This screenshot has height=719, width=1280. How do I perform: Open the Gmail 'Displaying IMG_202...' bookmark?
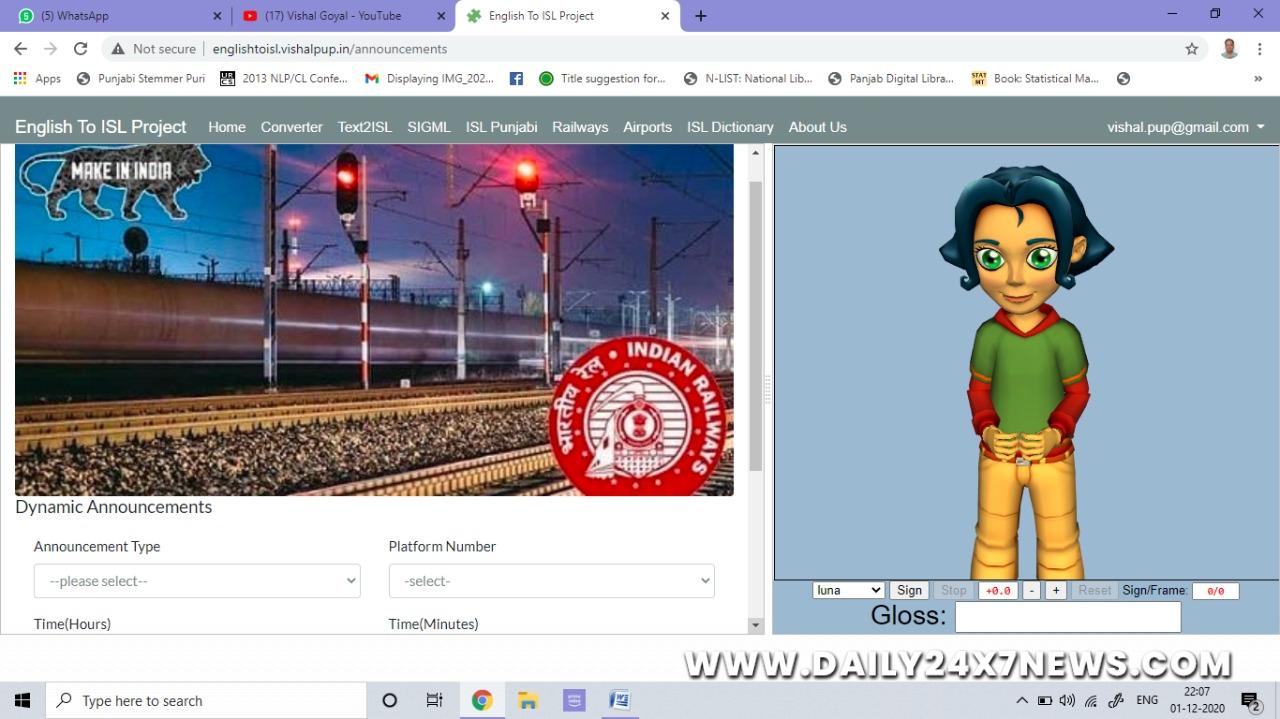pos(429,78)
